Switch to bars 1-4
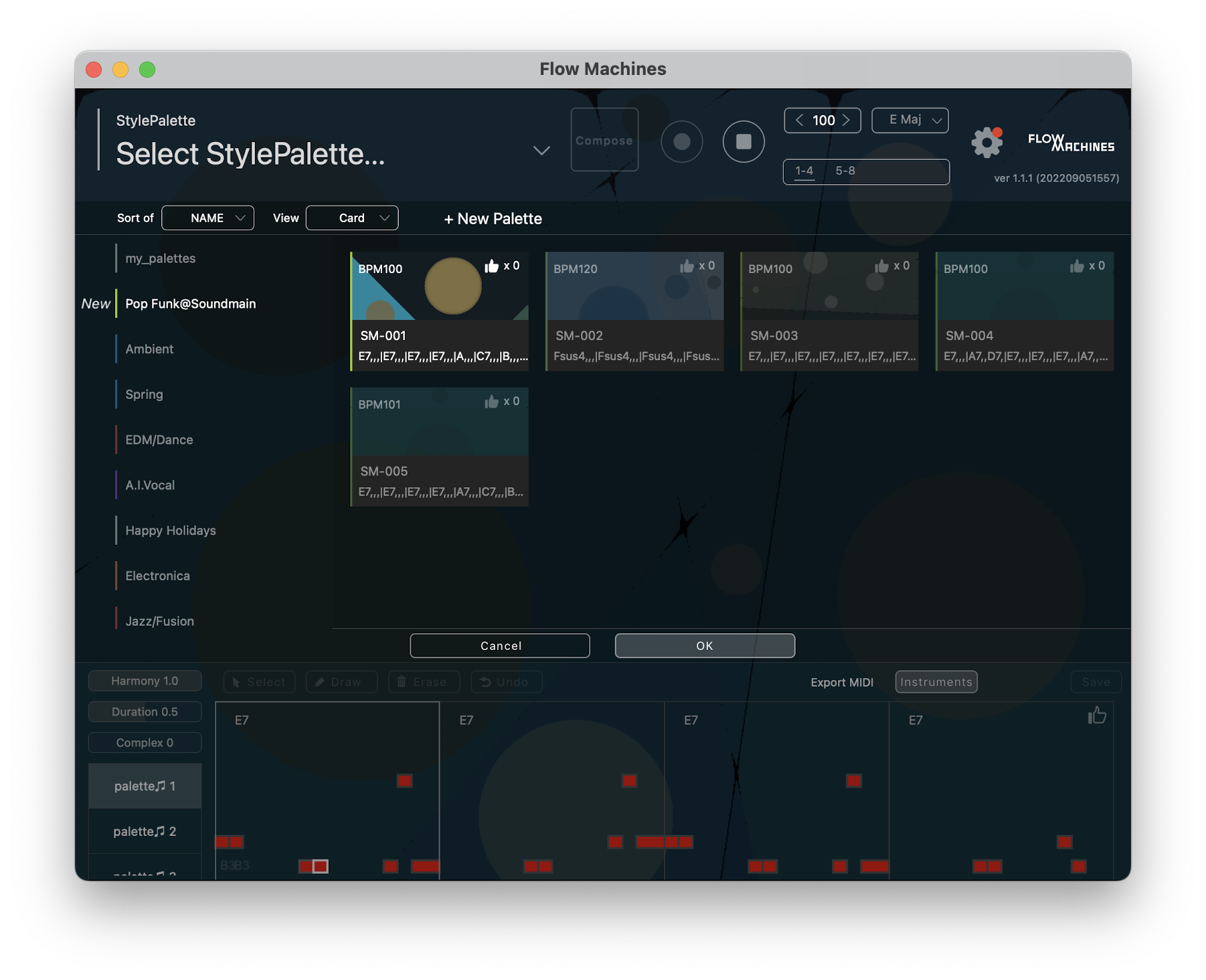 pos(804,171)
